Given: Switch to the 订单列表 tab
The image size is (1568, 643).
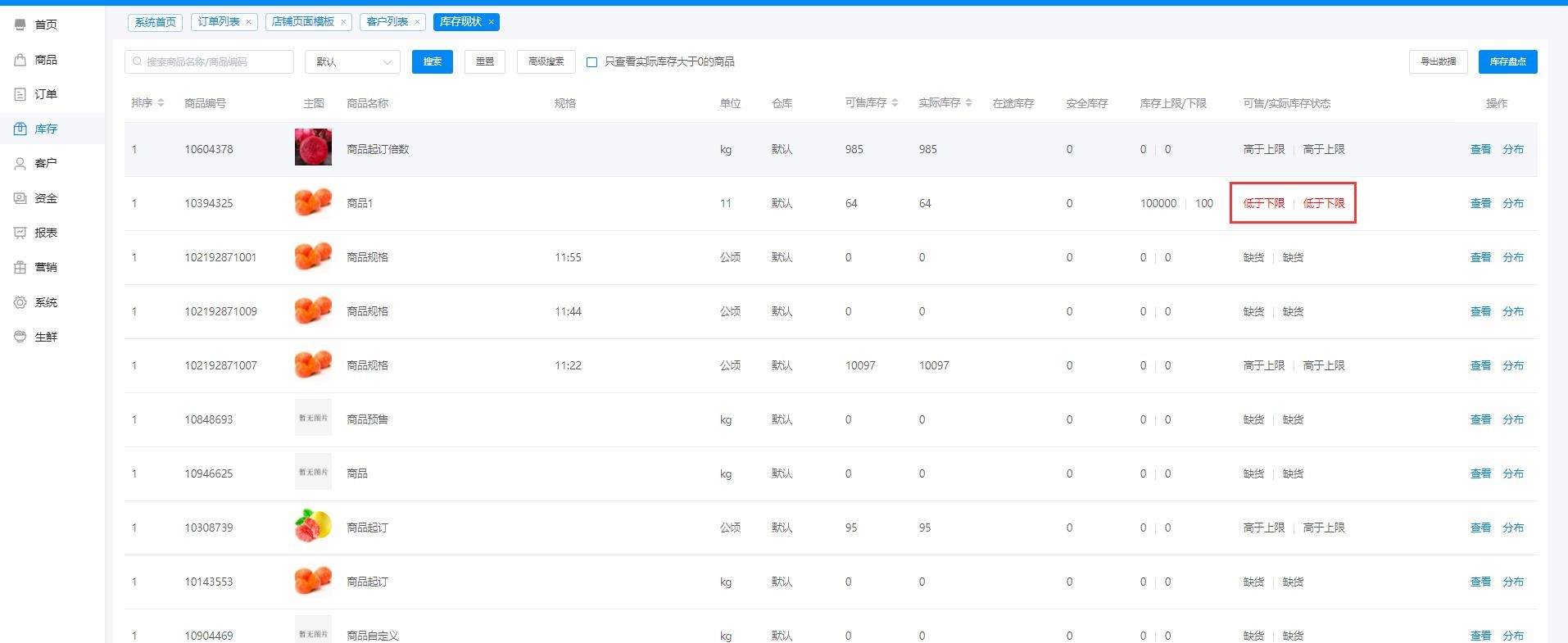Looking at the screenshot, I should point(219,22).
